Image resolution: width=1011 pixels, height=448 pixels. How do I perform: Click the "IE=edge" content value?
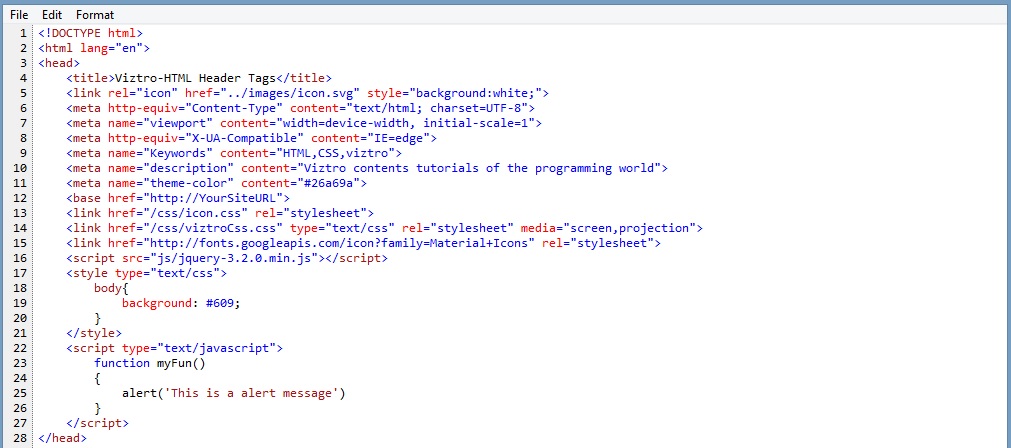coord(399,138)
